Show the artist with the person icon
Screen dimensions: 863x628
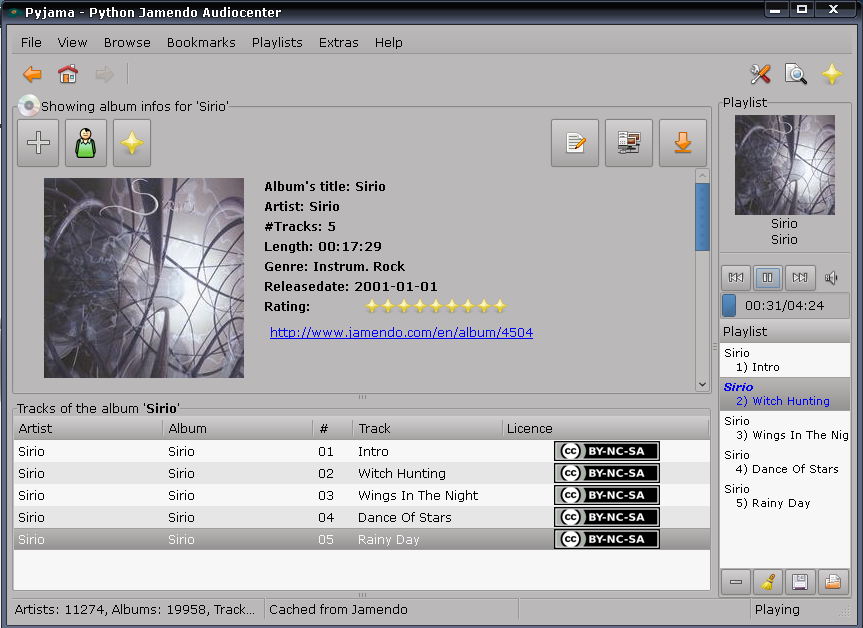tap(86, 143)
